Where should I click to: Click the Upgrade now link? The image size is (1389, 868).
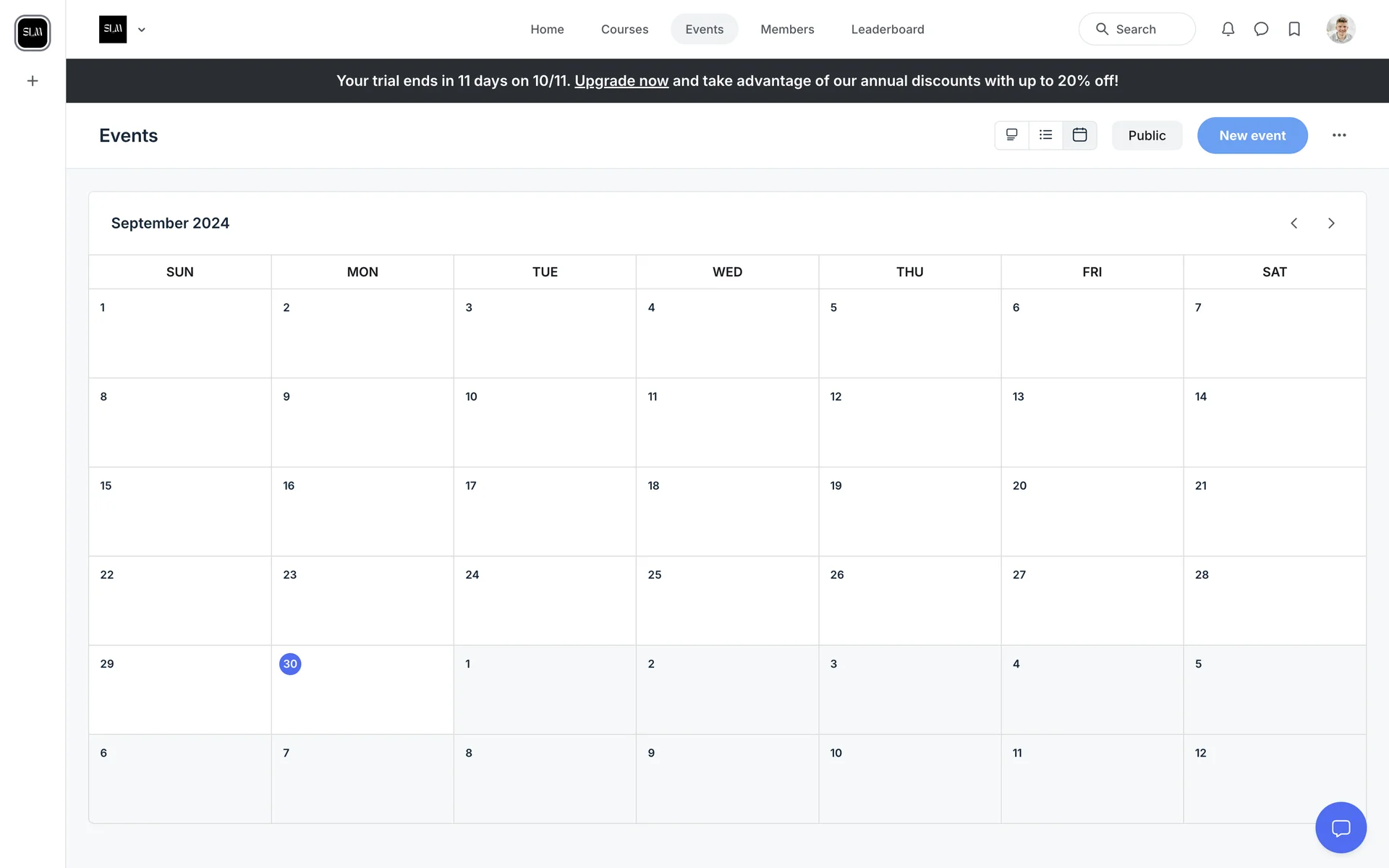[621, 81]
